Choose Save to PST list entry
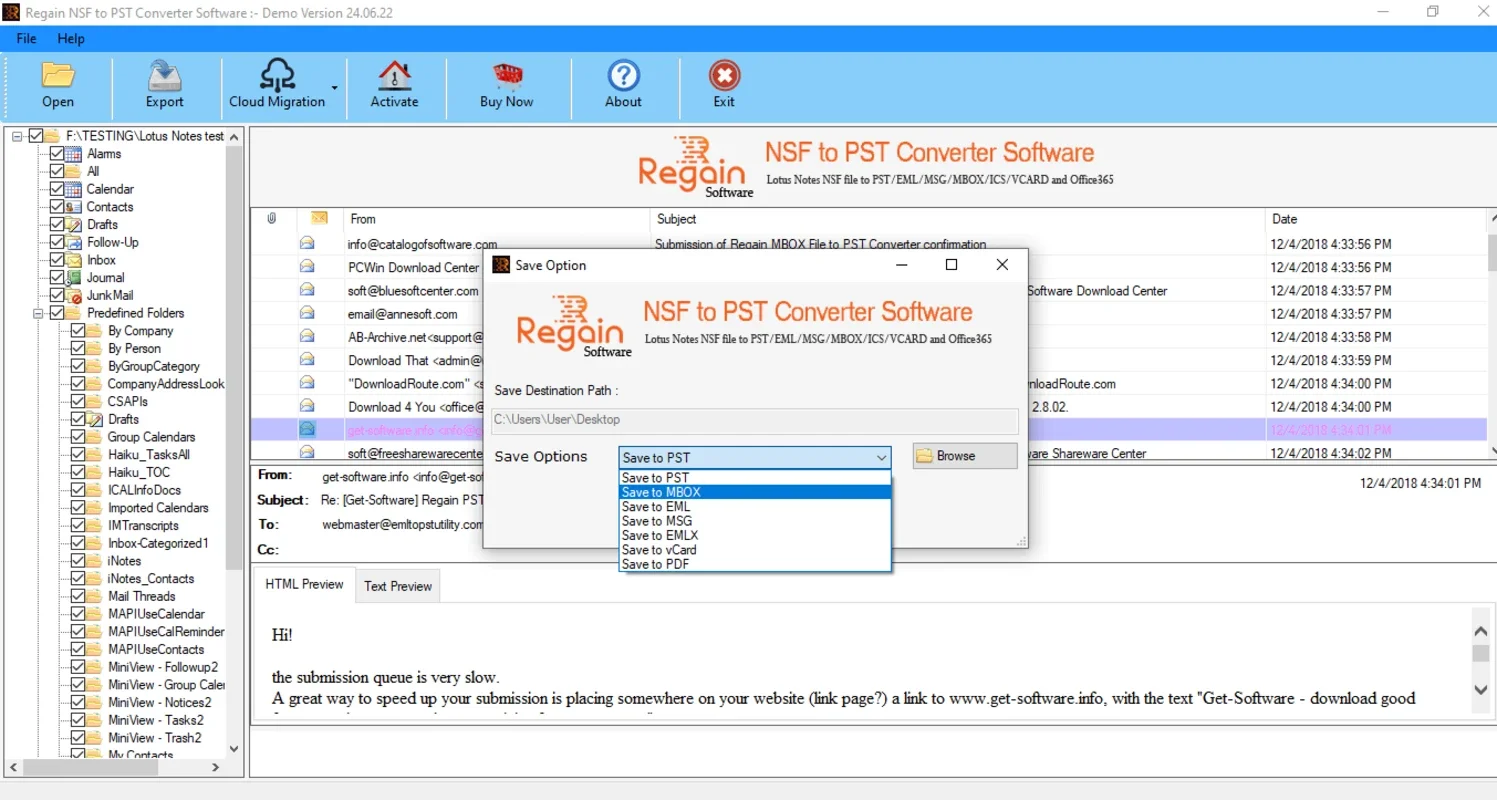Screen dimensions: 1497x800 [x=755, y=478]
